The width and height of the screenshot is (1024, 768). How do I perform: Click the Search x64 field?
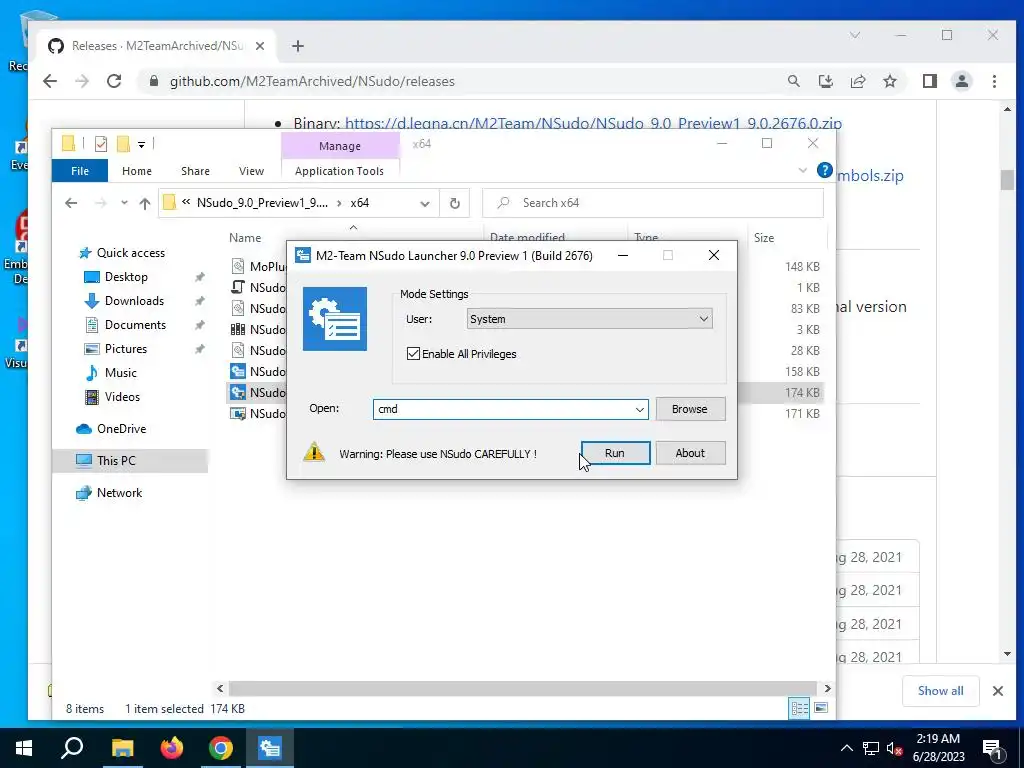(x=653, y=203)
